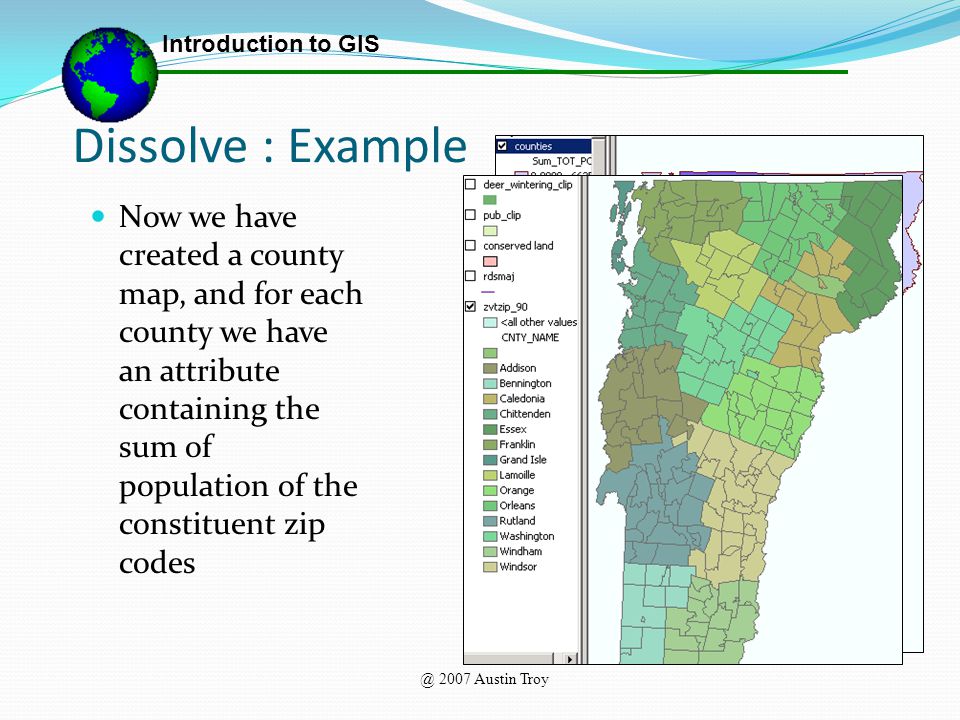Turn on the pub_clip layer checkbox

coord(470,215)
